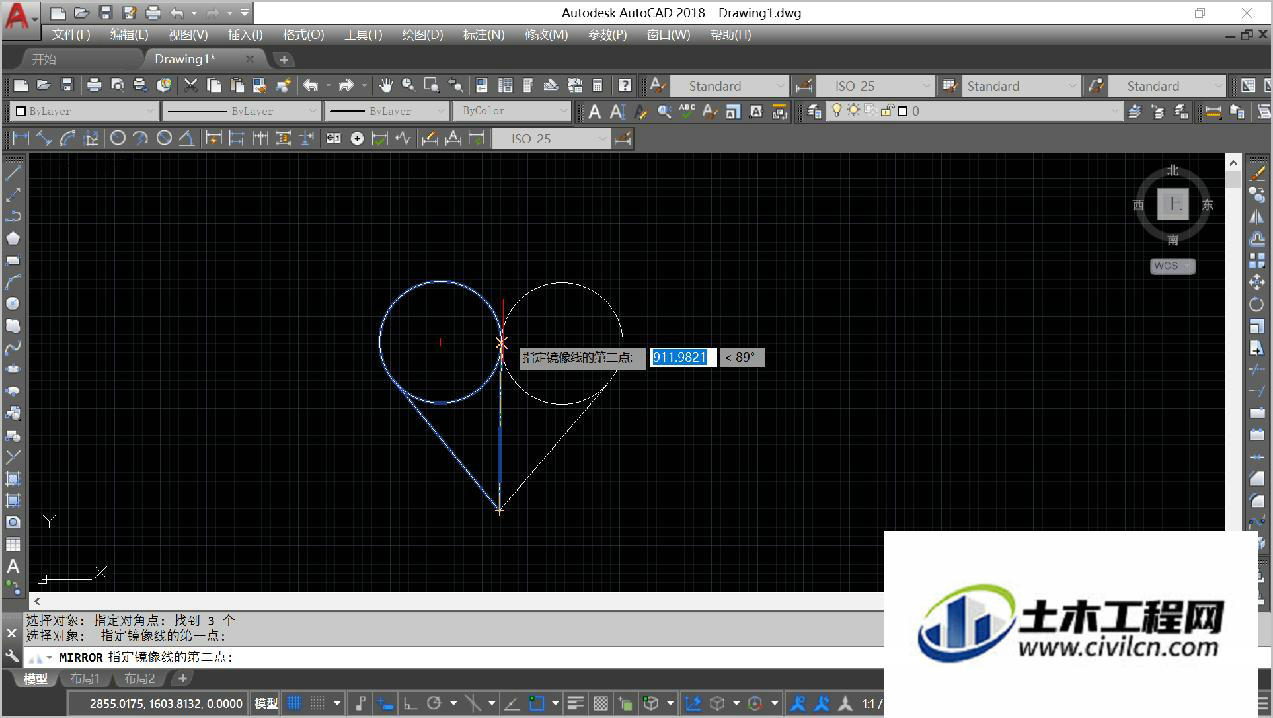Open the ByLayer lineweight dropdown

(x=388, y=111)
